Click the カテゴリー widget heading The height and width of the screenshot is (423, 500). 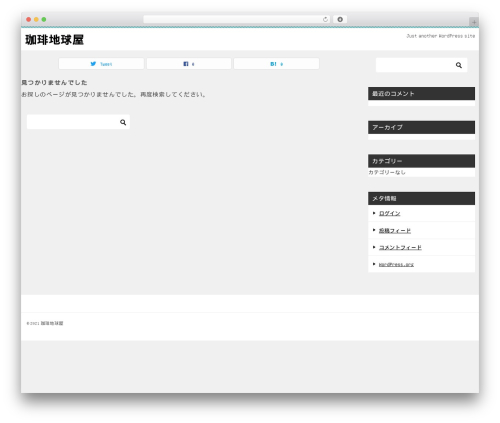tap(421, 161)
